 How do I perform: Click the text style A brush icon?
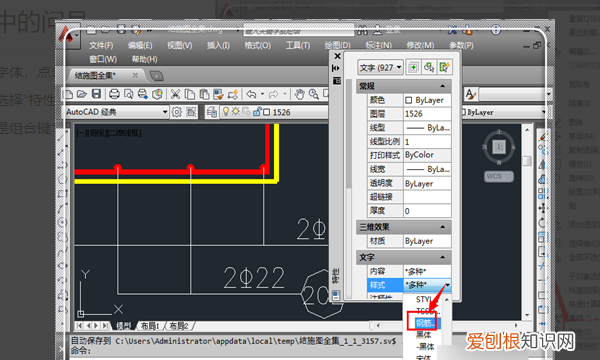click(470, 94)
